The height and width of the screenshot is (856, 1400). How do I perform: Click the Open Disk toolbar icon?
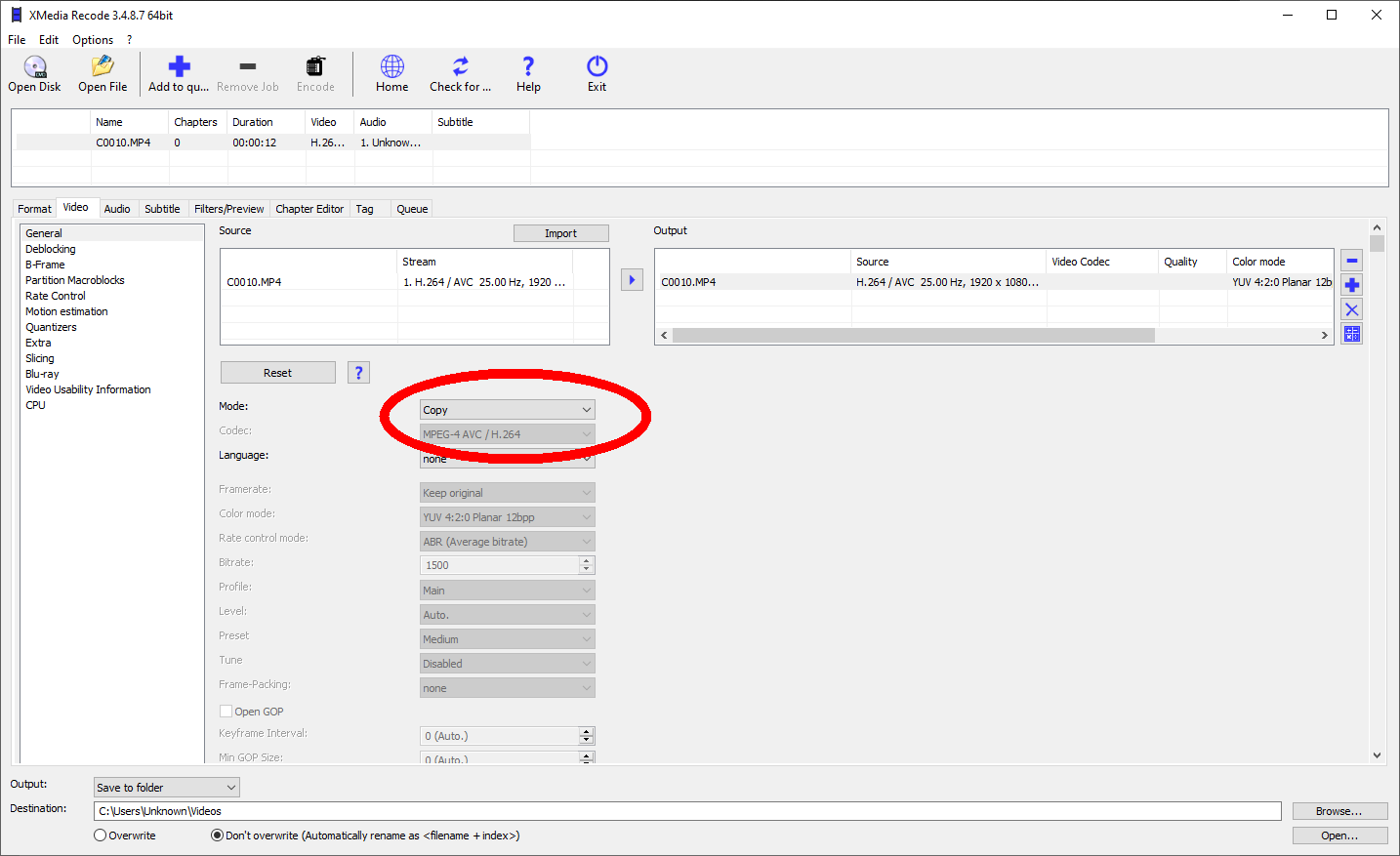coord(35,66)
